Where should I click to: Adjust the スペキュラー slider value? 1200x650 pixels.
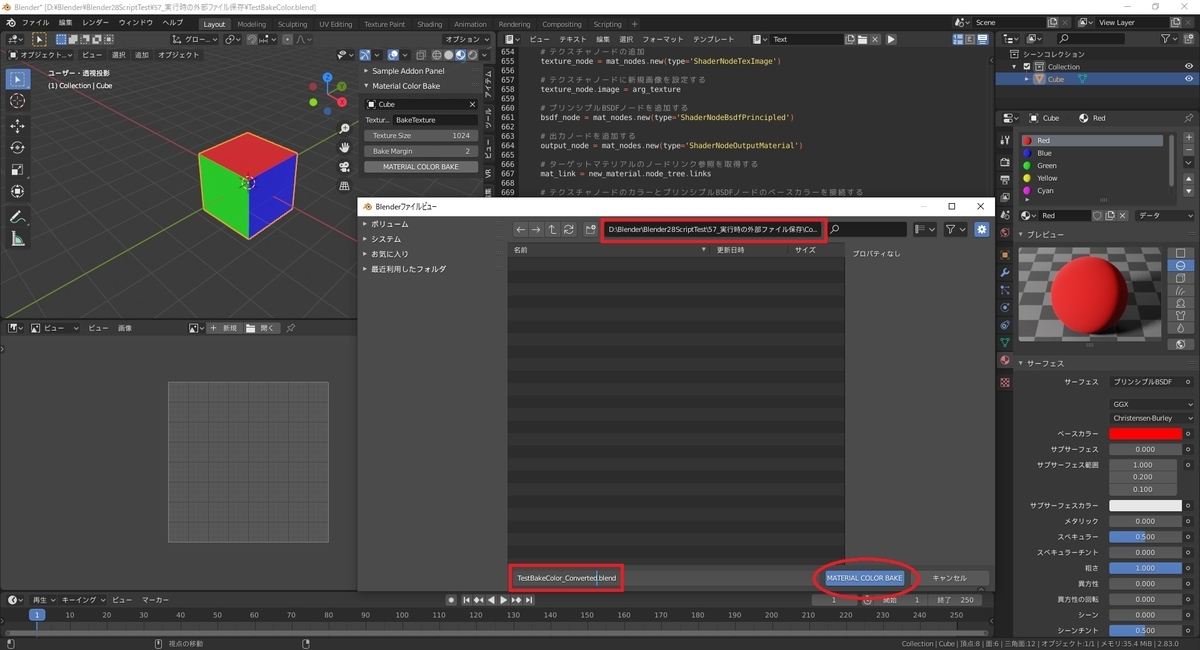click(x=1145, y=537)
